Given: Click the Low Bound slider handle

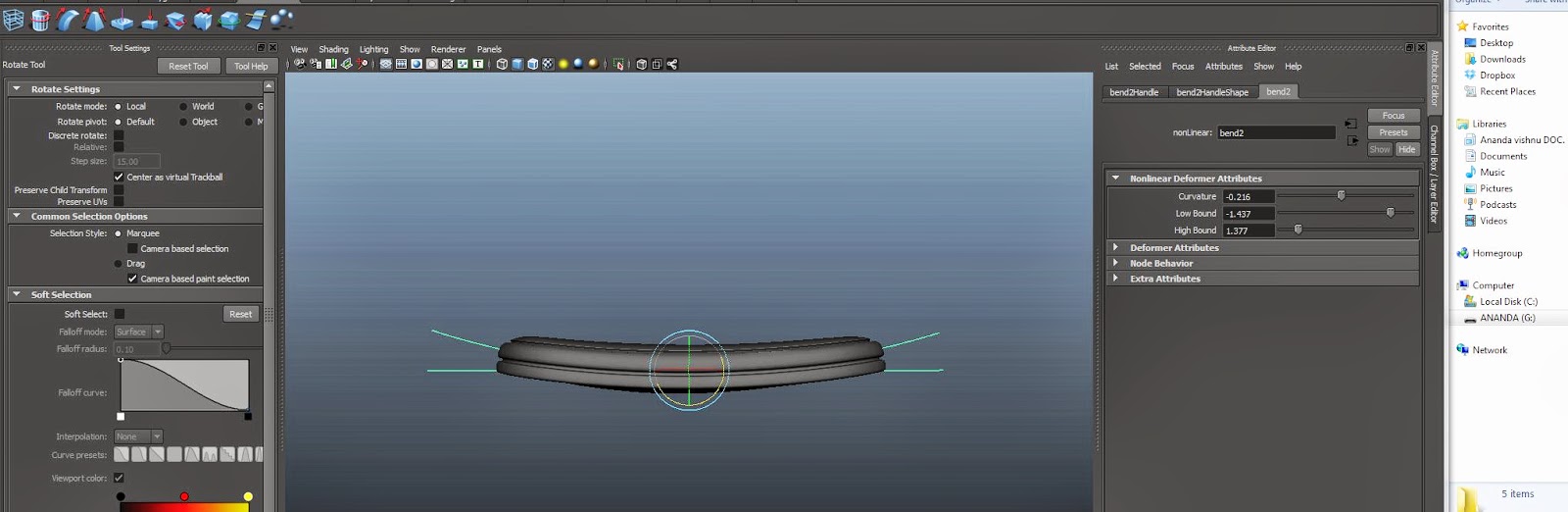Looking at the screenshot, I should click(x=1390, y=212).
